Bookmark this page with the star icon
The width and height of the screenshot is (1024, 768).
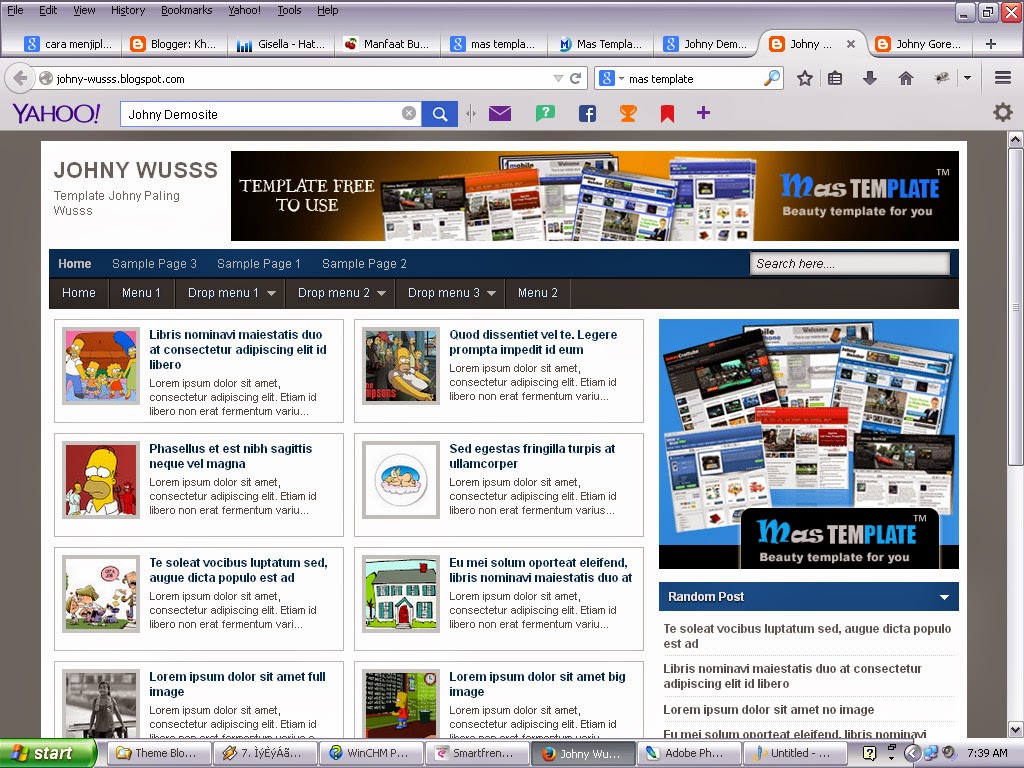(x=805, y=78)
